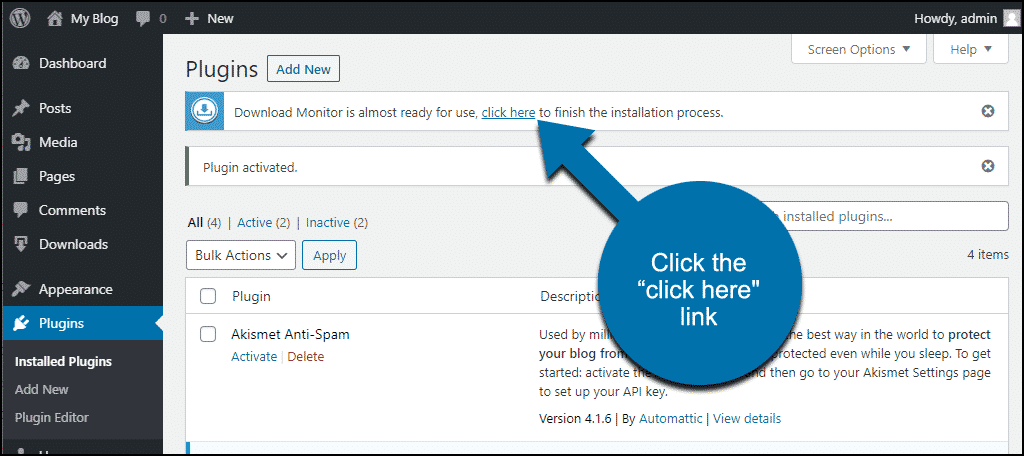The height and width of the screenshot is (456, 1024).
Task: Tick the select-all Plugin checkbox
Action: (x=208, y=297)
